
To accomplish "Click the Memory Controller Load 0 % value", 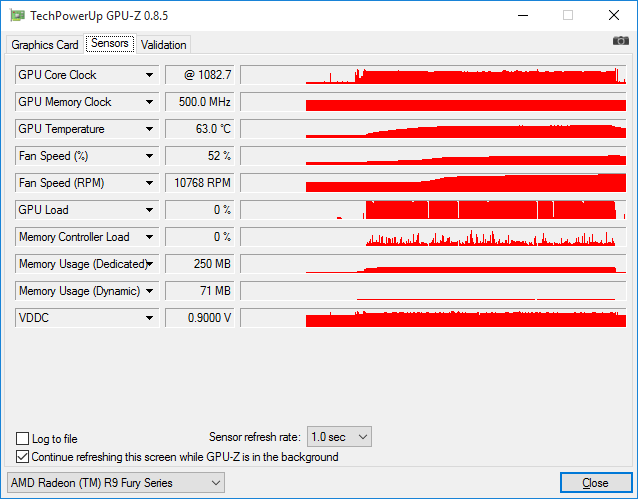I will [x=200, y=237].
